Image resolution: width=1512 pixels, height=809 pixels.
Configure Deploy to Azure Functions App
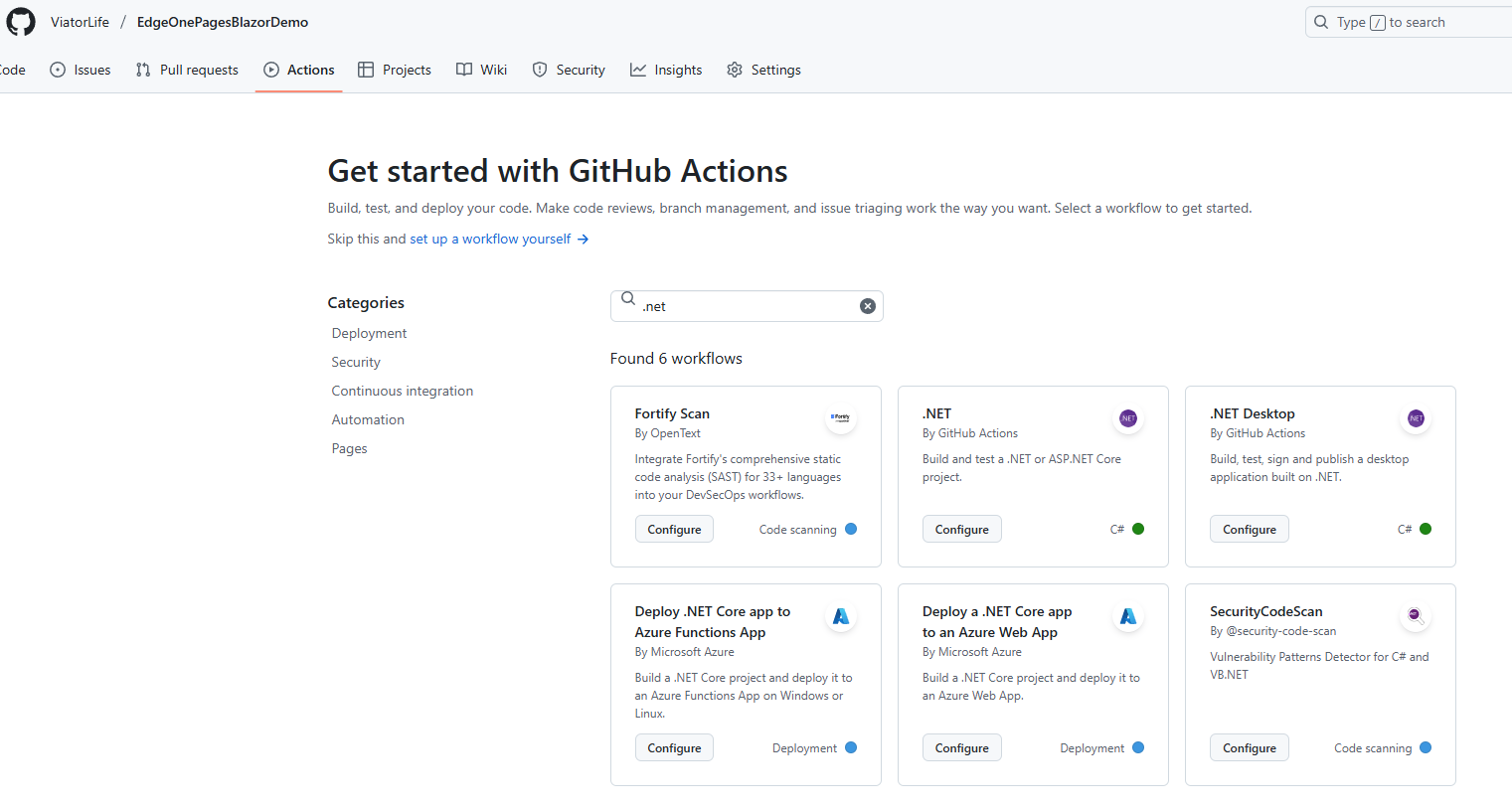(674, 748)
